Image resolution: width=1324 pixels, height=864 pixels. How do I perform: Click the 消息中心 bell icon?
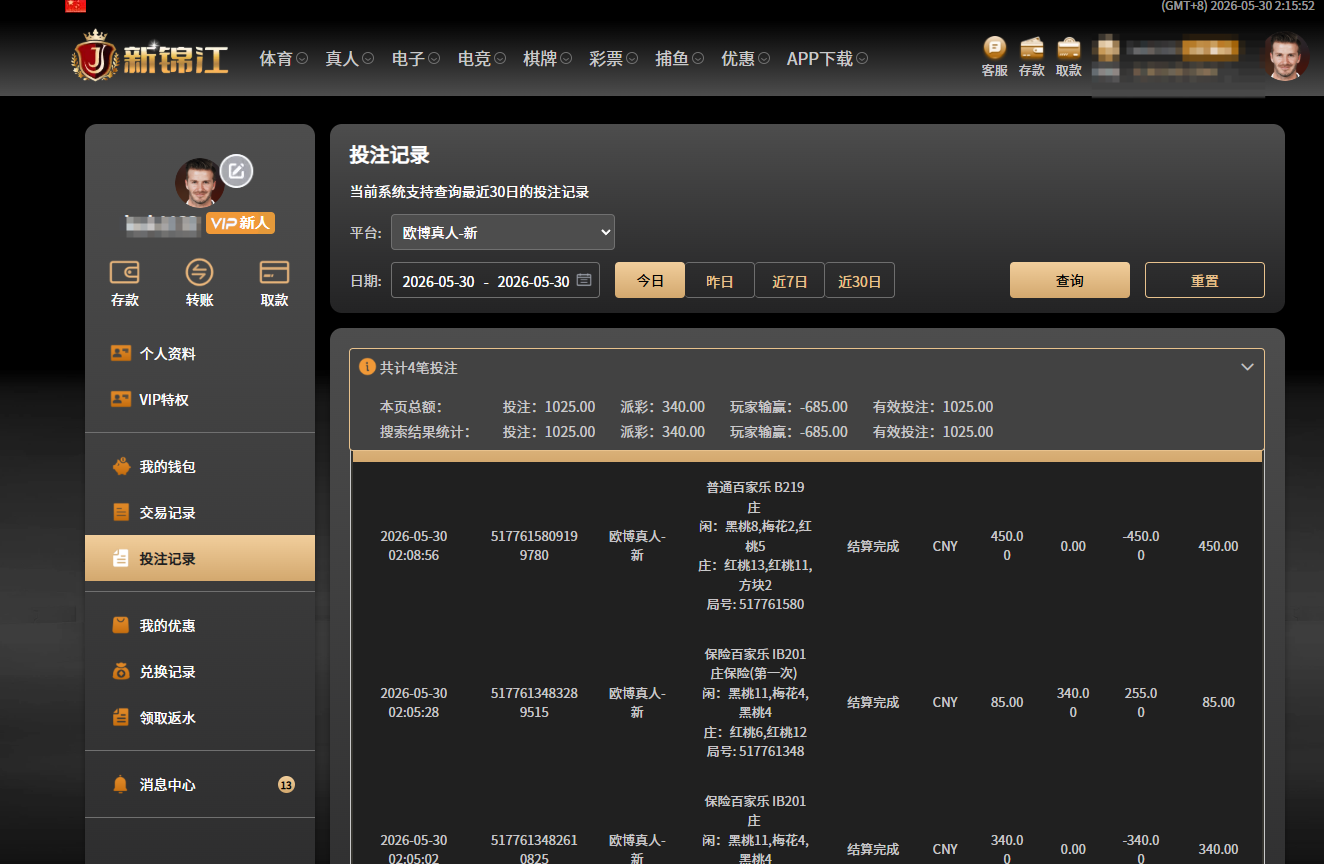click(121, 784)
